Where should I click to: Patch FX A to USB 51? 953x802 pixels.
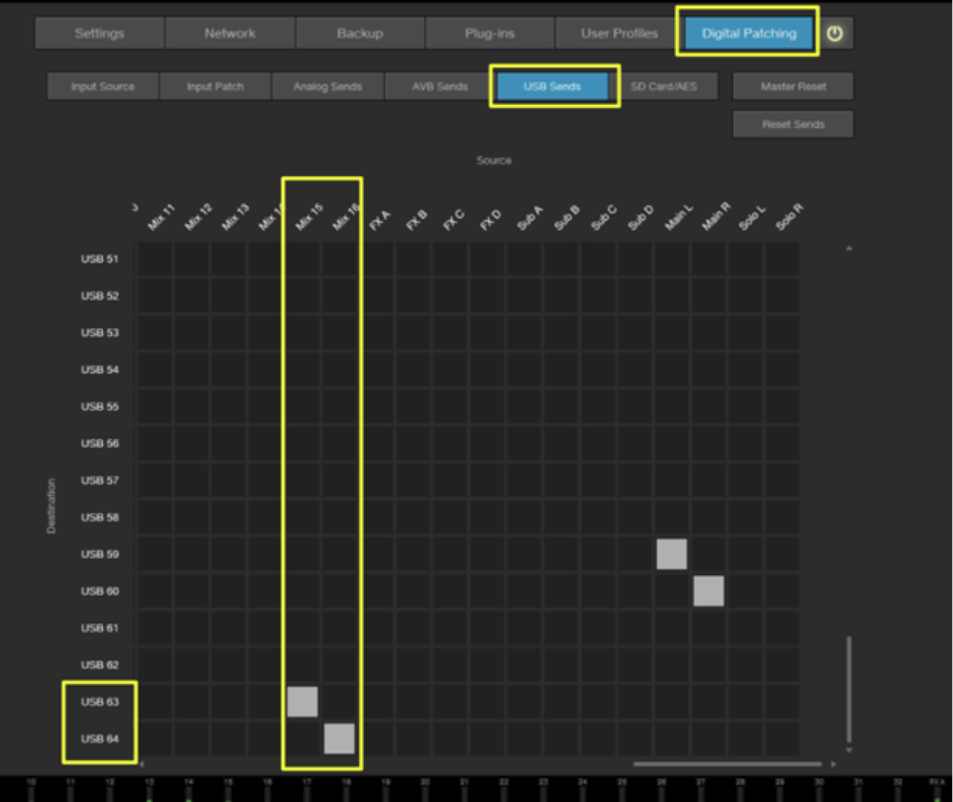click(x=376, y=259)
